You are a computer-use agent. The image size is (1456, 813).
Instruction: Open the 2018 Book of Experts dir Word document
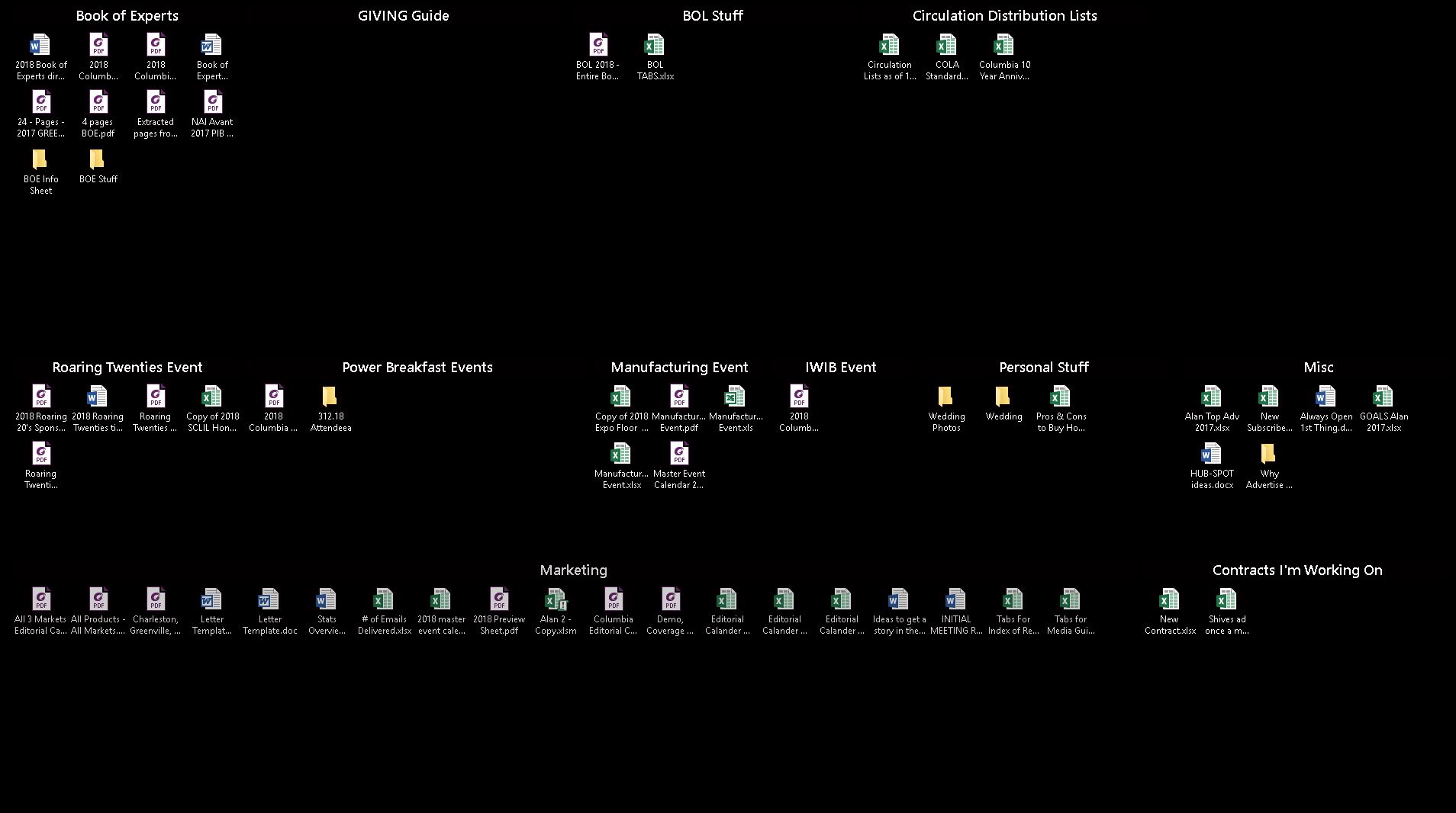[x=40, y=56]
